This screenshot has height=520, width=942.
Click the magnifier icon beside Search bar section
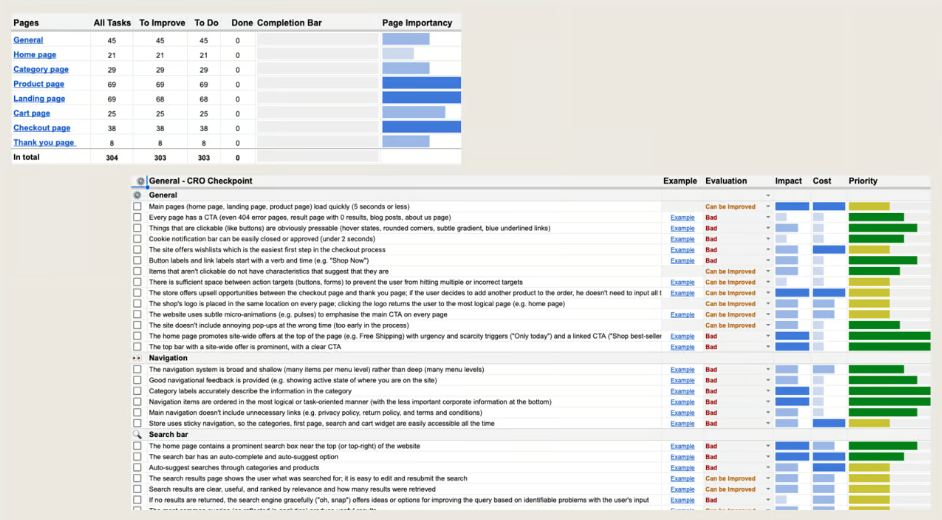pos(138,435)
